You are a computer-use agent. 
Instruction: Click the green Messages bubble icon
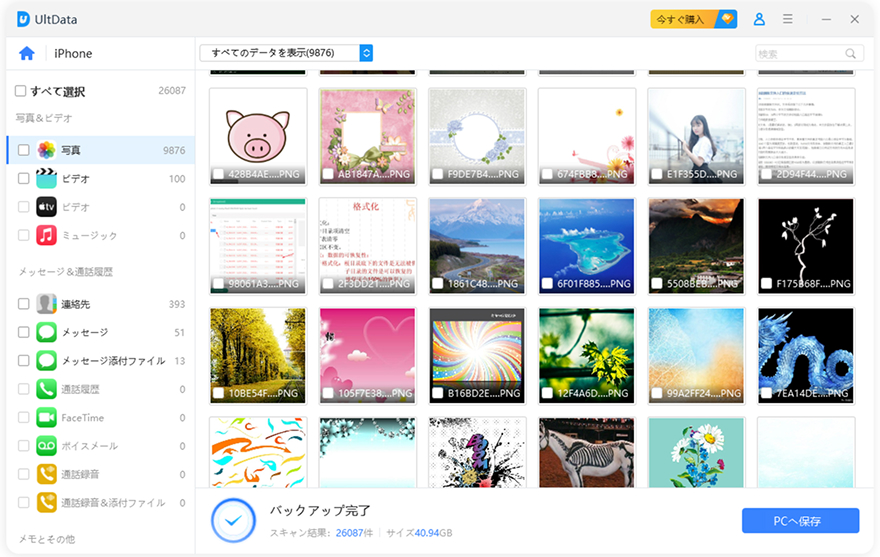pyautogui.click(x=47, y=332)
